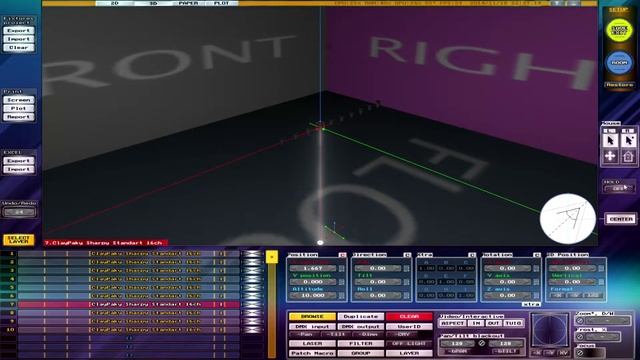Click the blue round ROOM button
The height and width of the screenshot is (360, 640).
[x=619, y=62]
